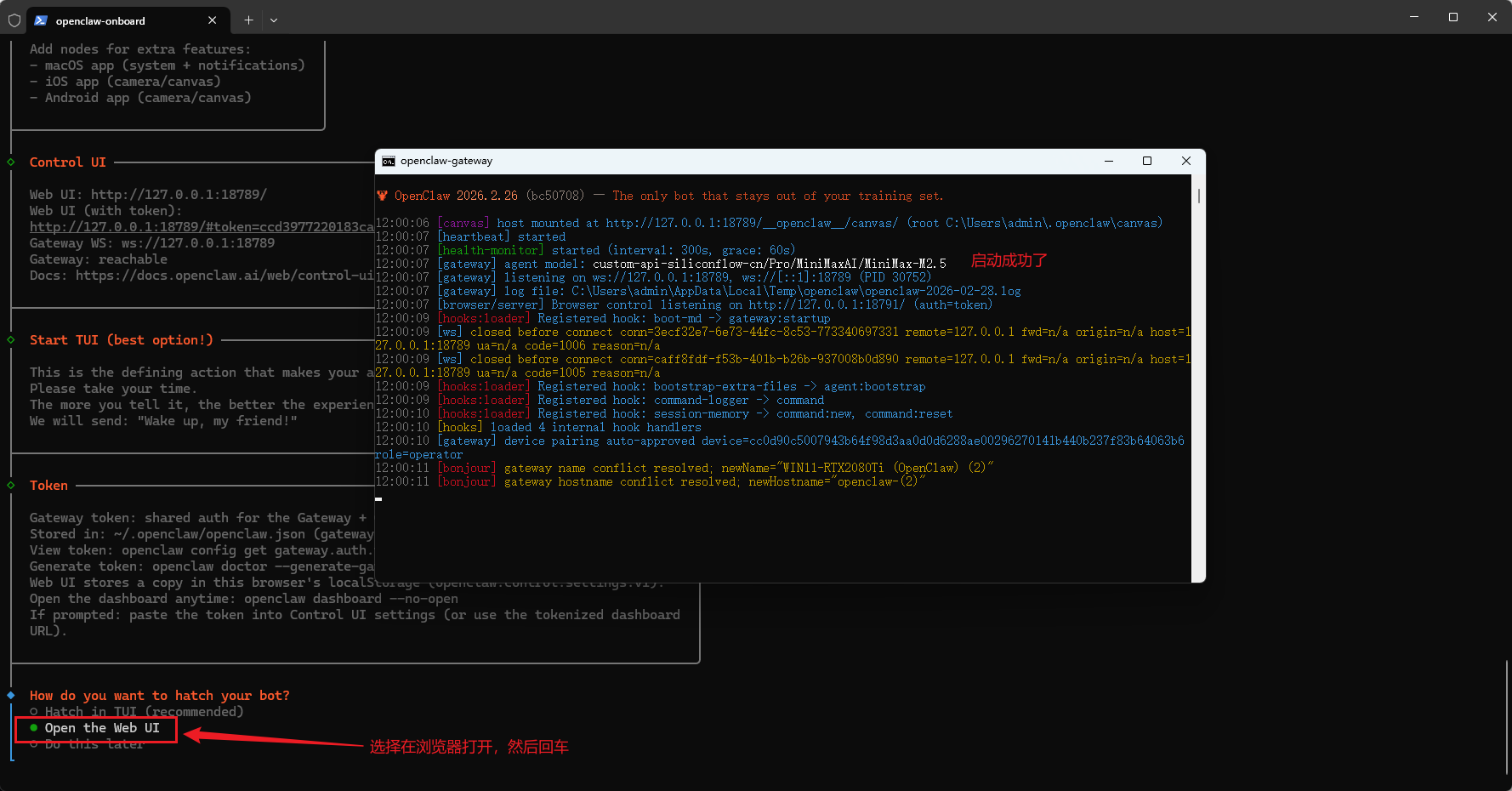Click the green diamond beside Start TUI header
The height and width of the screenshot is (791, 1512).
[11, 339]
